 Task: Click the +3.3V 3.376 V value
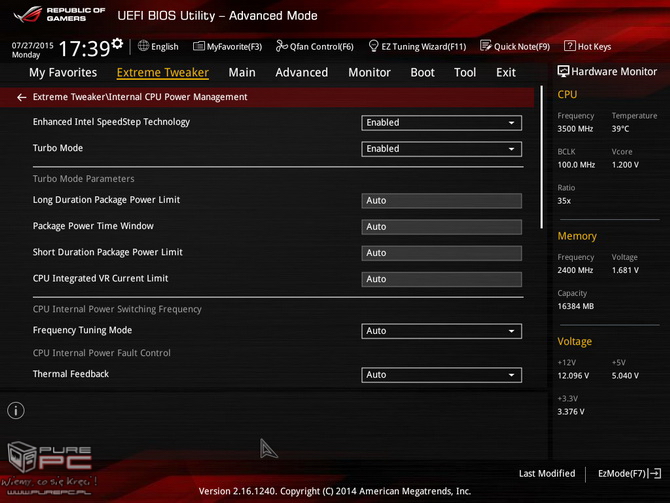click(571, 412)
